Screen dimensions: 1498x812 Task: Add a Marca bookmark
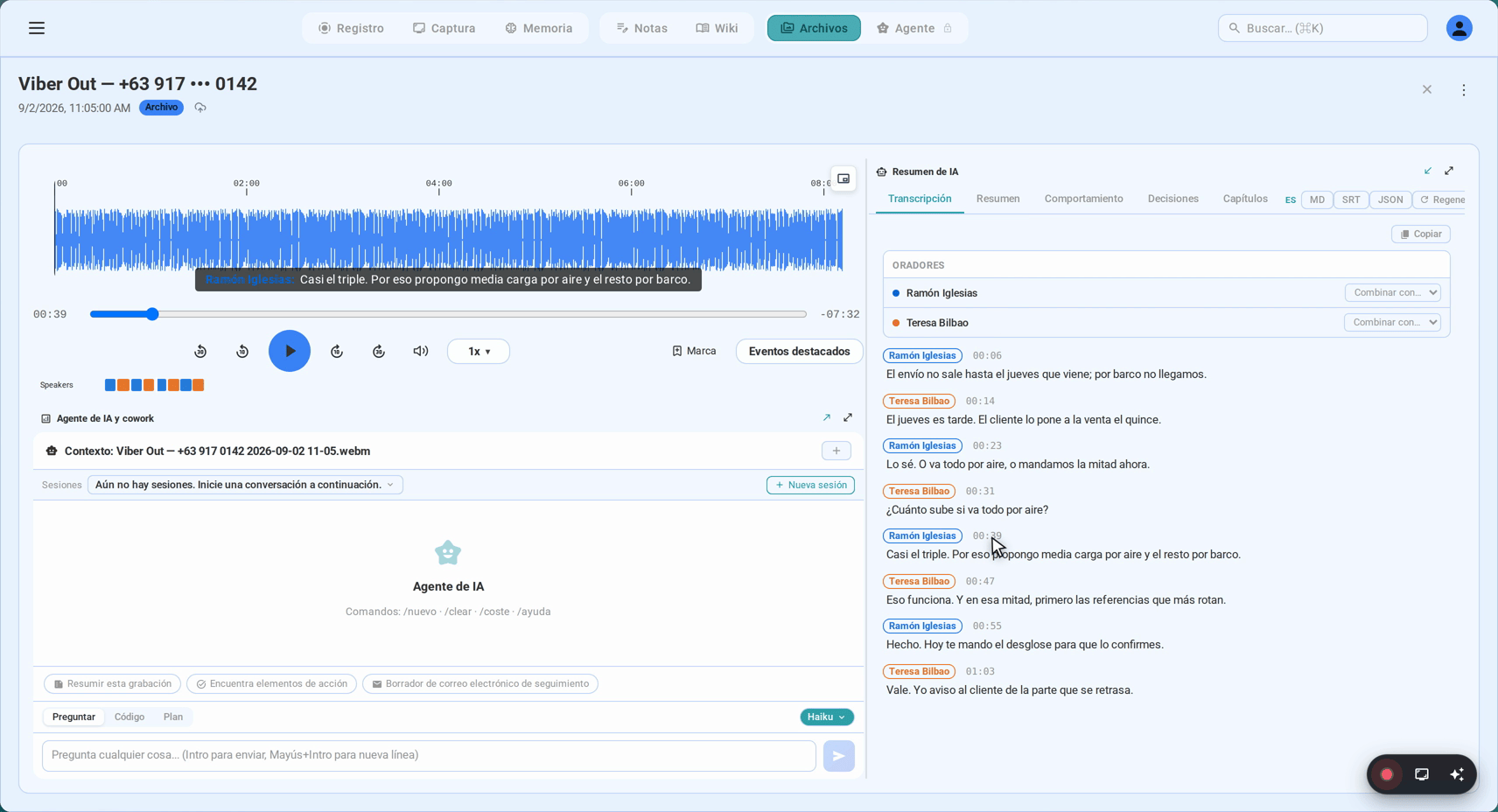694,351
